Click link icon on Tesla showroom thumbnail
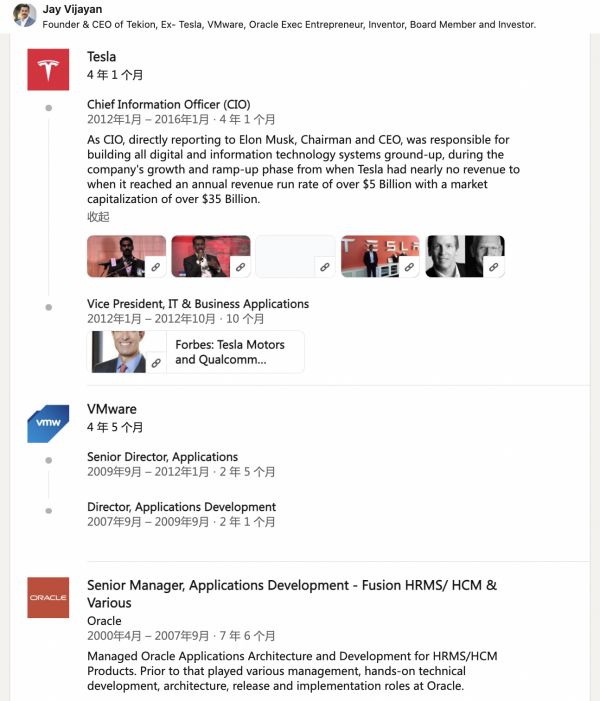The height and width of the screenshot is (701, 600). 409,267
